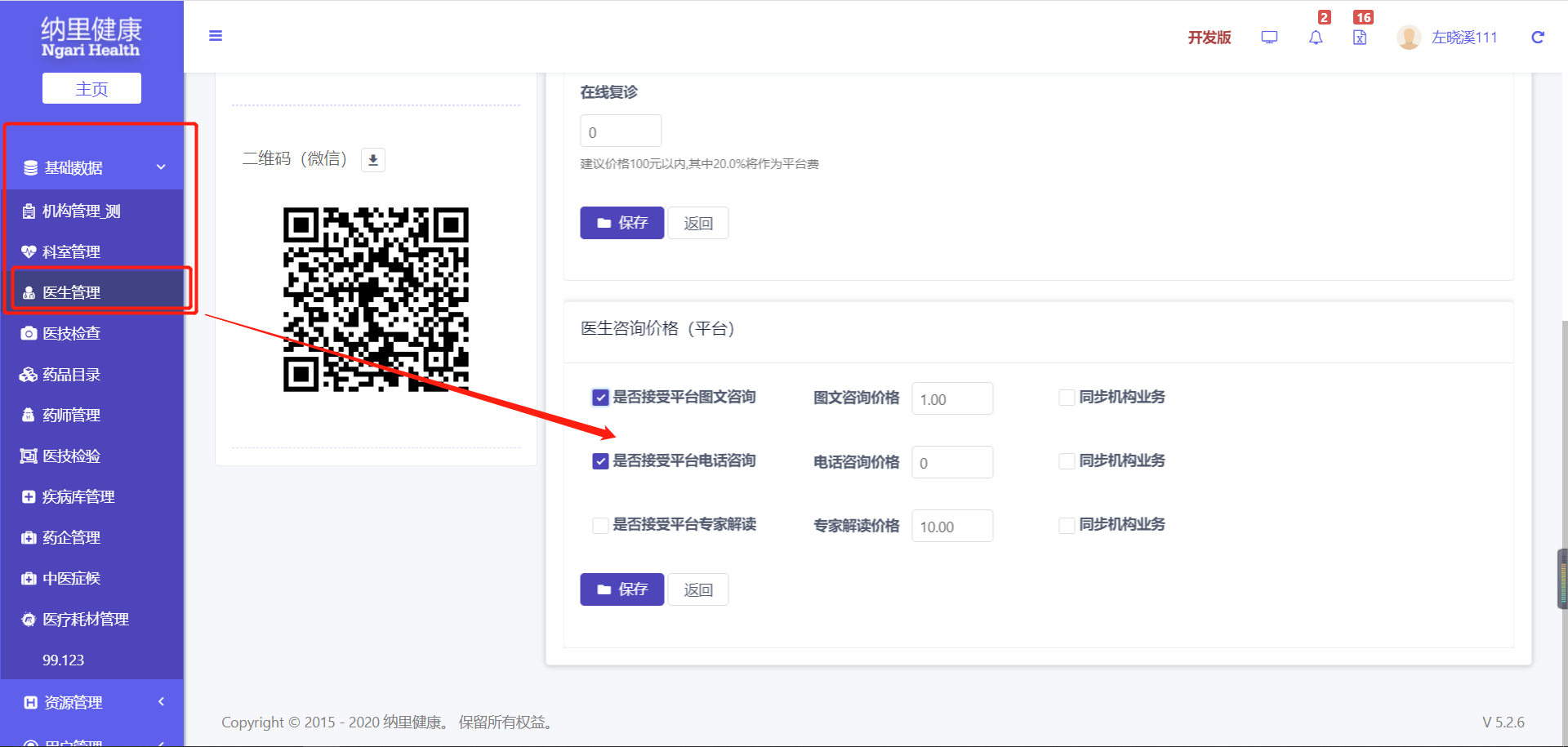This screenshot has height=747, width=1568.
Task: Open the 99.123 menu item
Action: click(92, 660)
